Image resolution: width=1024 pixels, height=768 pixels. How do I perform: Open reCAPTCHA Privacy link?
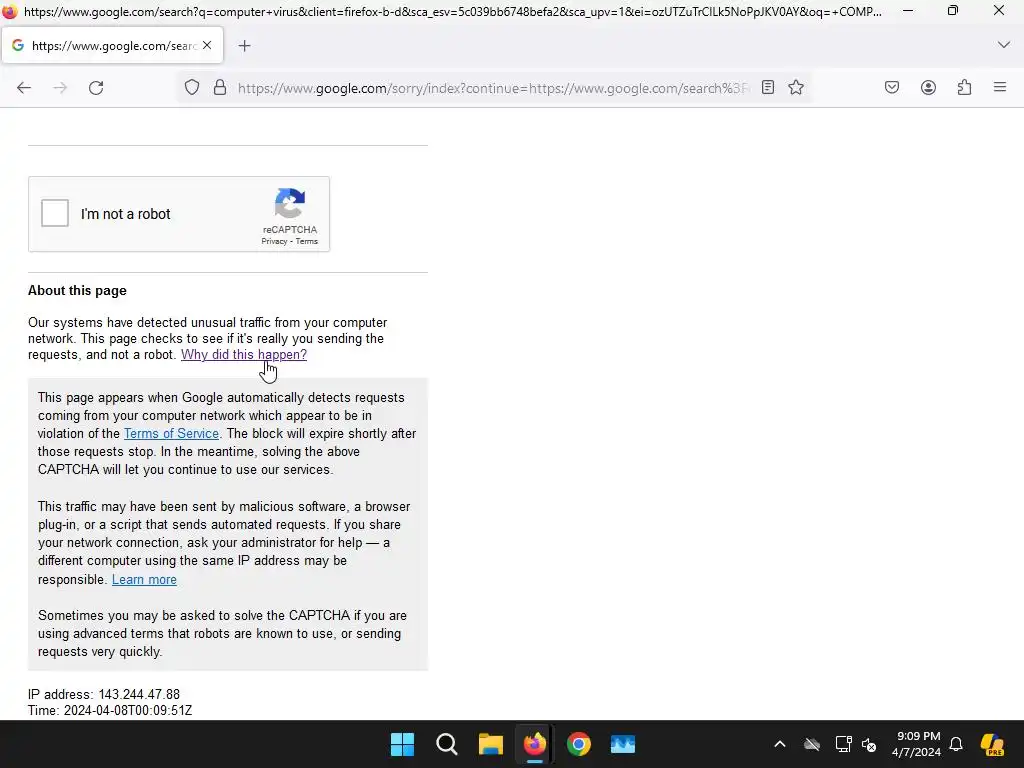click(x=274, y=242)
